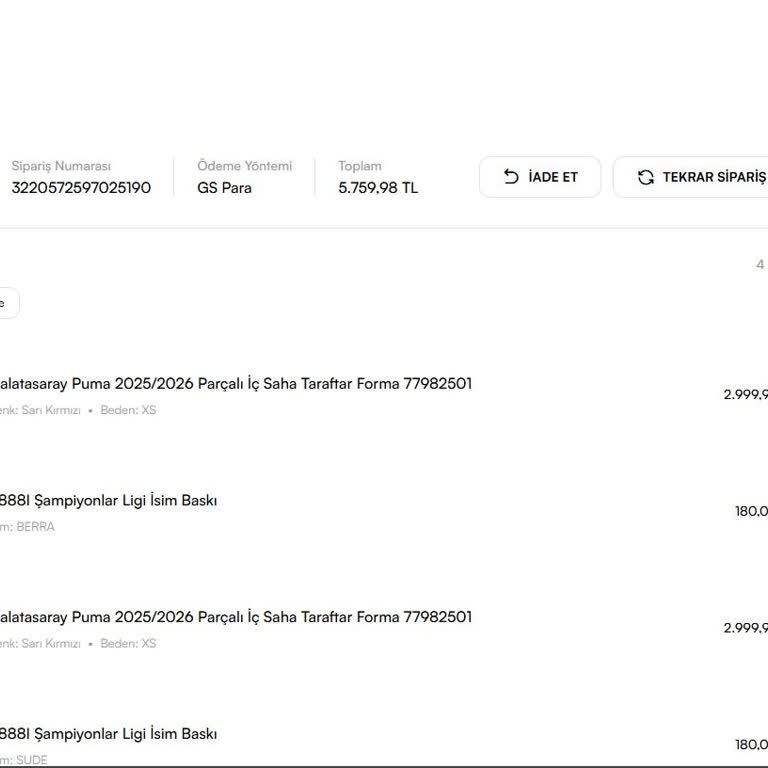This screenshot has height=768, width=768.
Task: Click Beden: XS on the second forma
Action: tap(128, 643)
